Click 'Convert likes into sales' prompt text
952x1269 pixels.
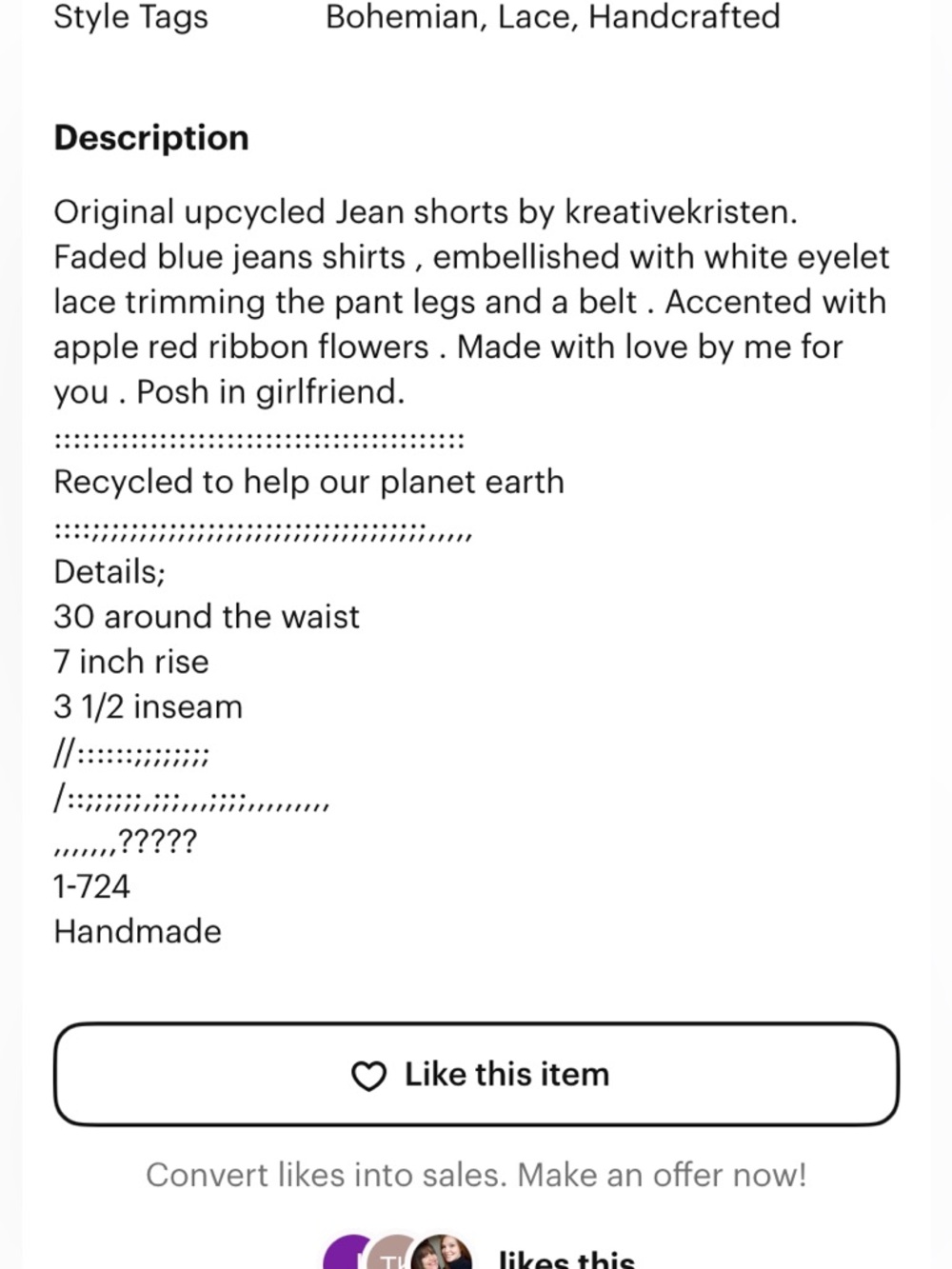[476, 1175]
